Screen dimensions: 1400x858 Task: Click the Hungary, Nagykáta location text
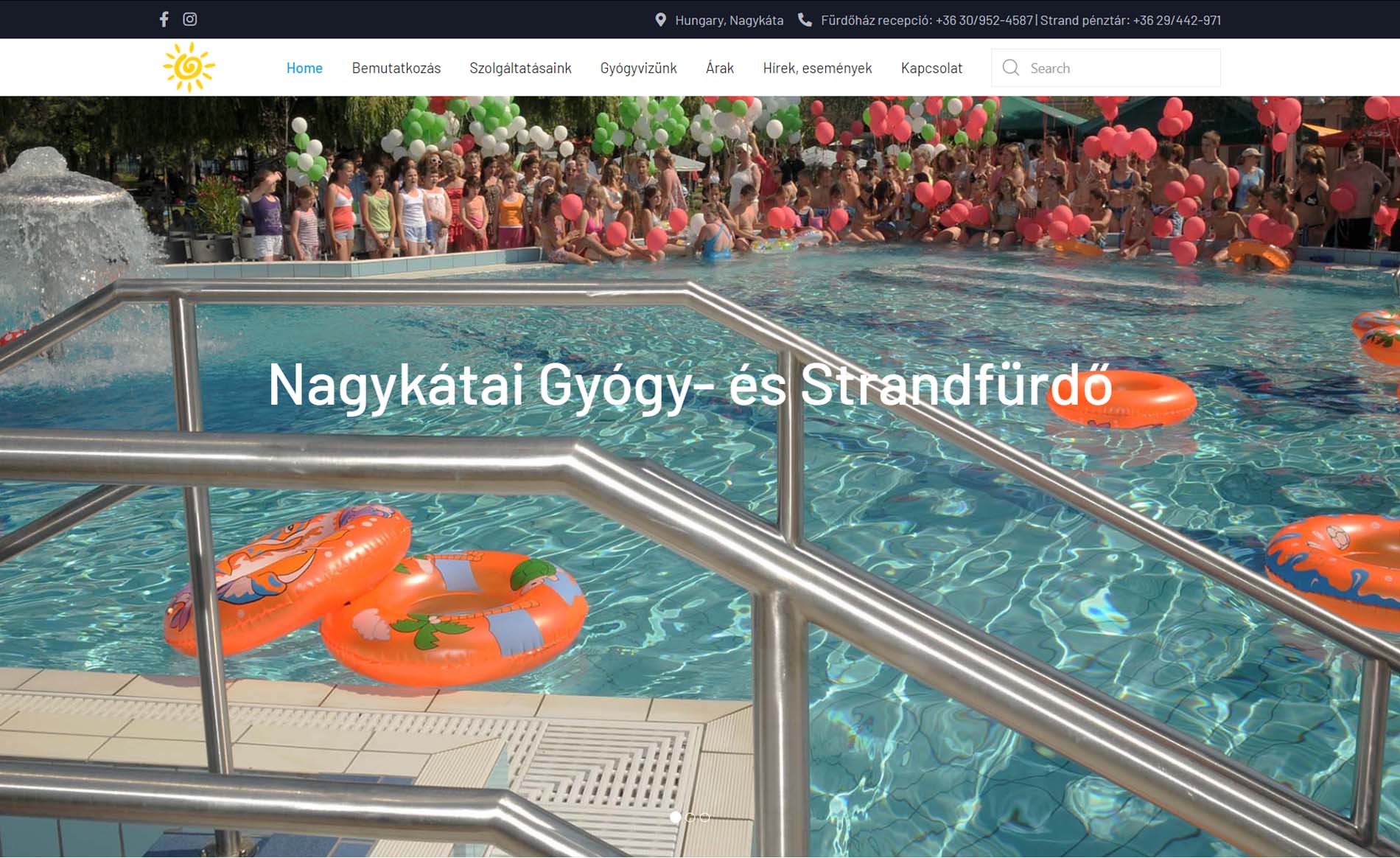(x=729, y=20)
